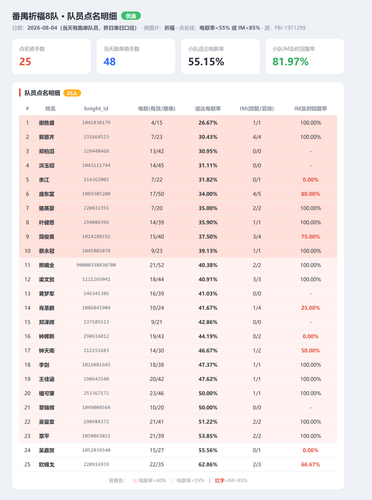The height and width of the screenshot is (500, 372).
Task: Click the 41.67% cell in row 14
Action: coord(208,308)
